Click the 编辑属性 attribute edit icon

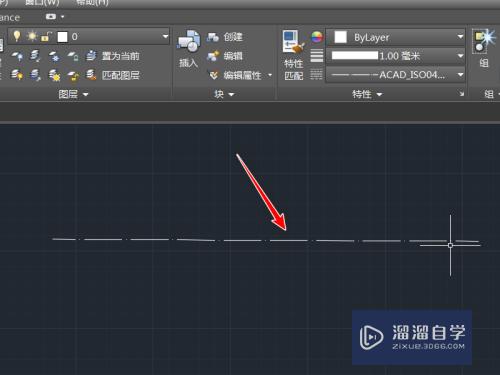click(x=213, y=75)
